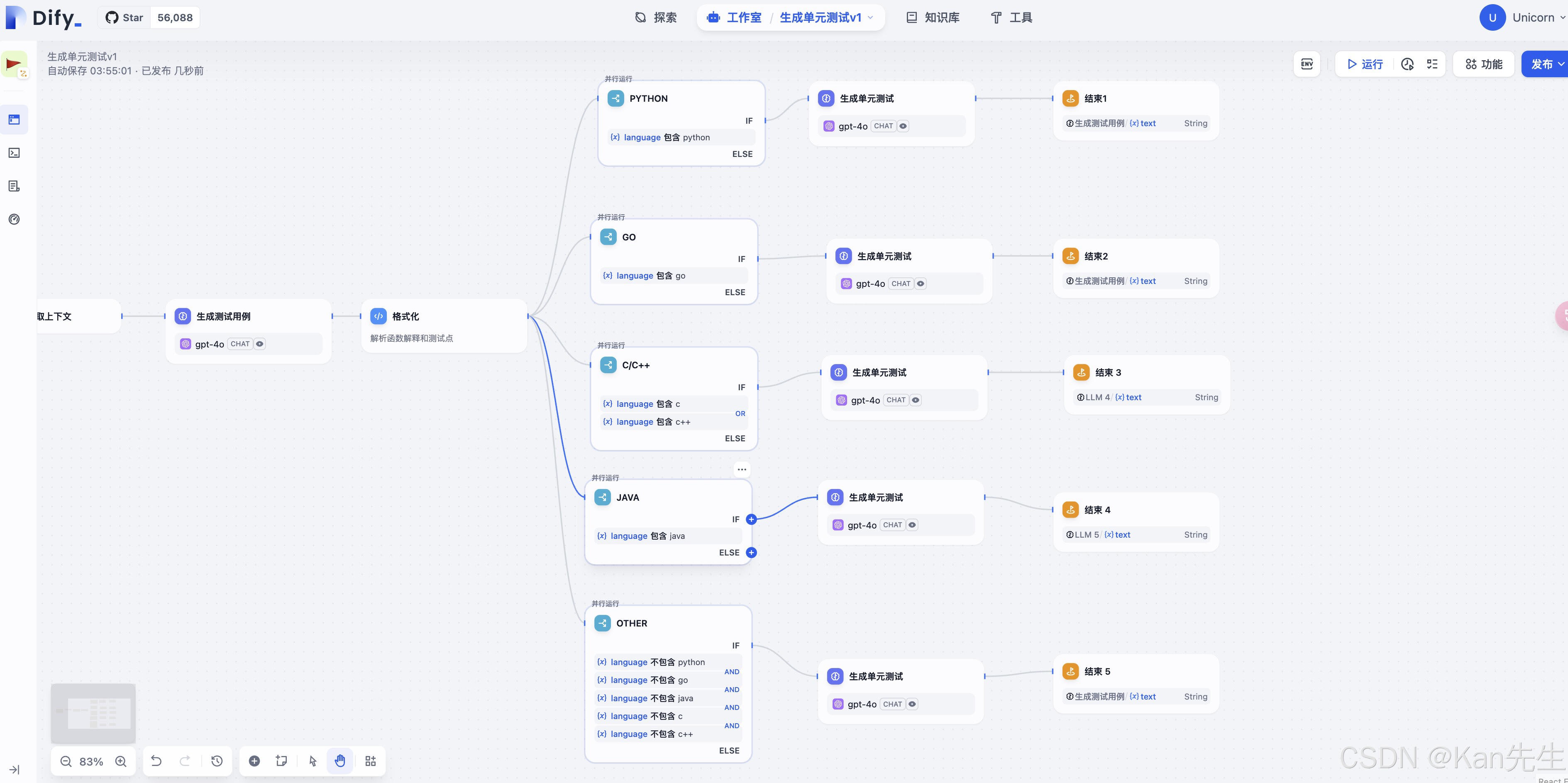Undo the last workflow change
Image resolution: width=1568 pixels, height=783 pixels.
point(156,761)
